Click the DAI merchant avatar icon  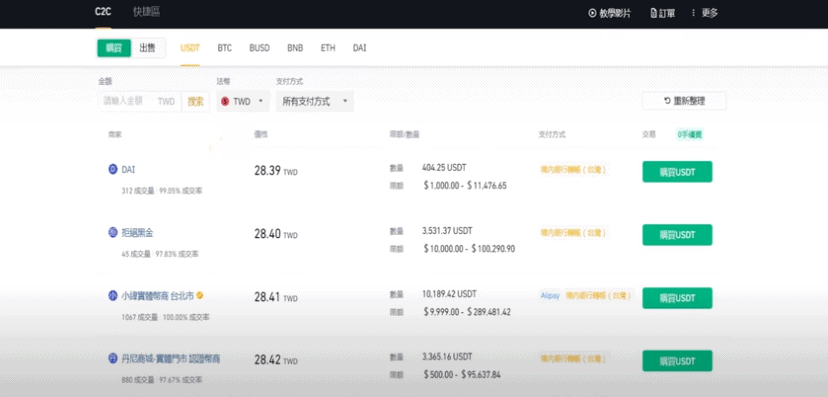click(112, 169)
